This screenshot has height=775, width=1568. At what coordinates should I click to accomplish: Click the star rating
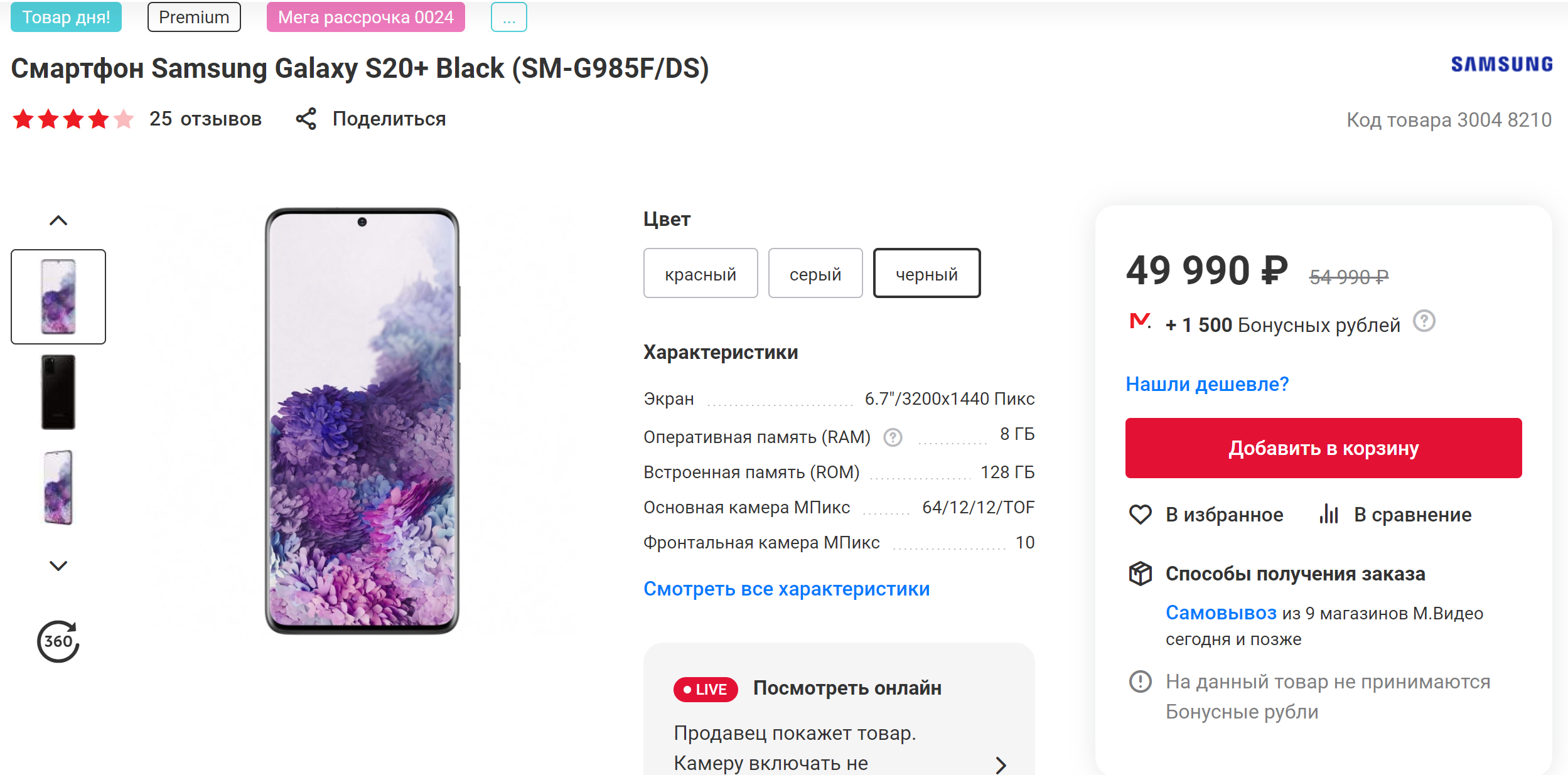[73, 119]
